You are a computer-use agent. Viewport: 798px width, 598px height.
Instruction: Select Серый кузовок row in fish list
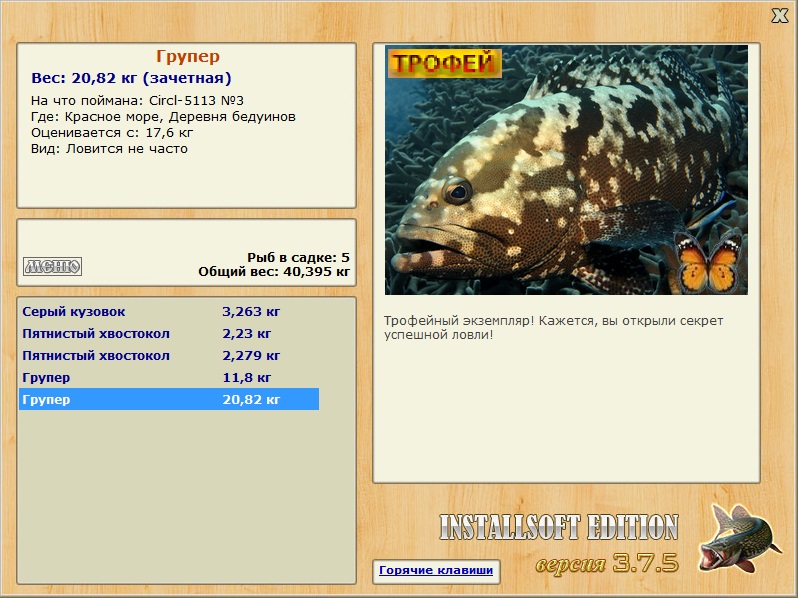pyautogui.click(x=169, y=311)
